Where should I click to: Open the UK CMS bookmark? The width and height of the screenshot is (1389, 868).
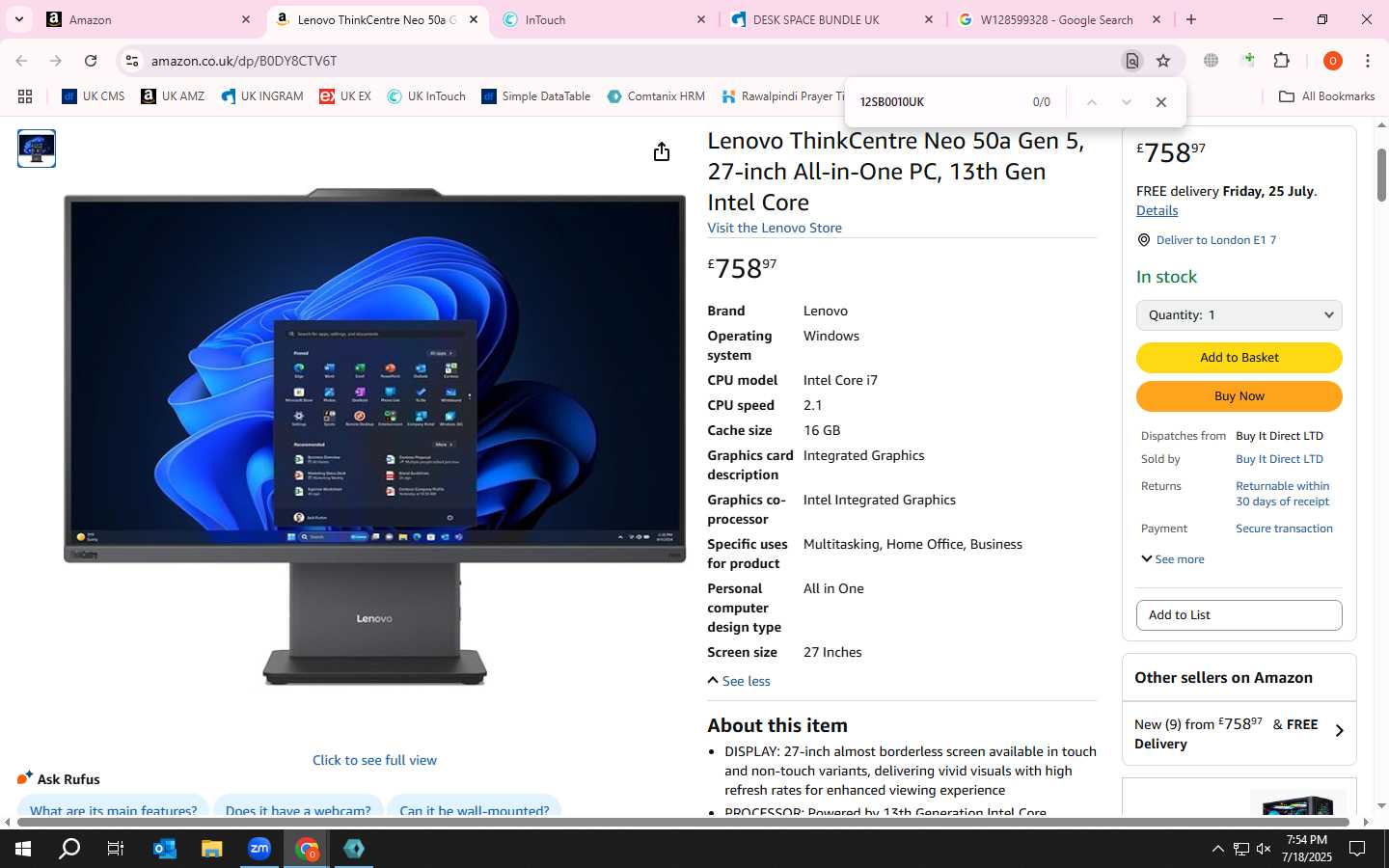tap(94, 96)
